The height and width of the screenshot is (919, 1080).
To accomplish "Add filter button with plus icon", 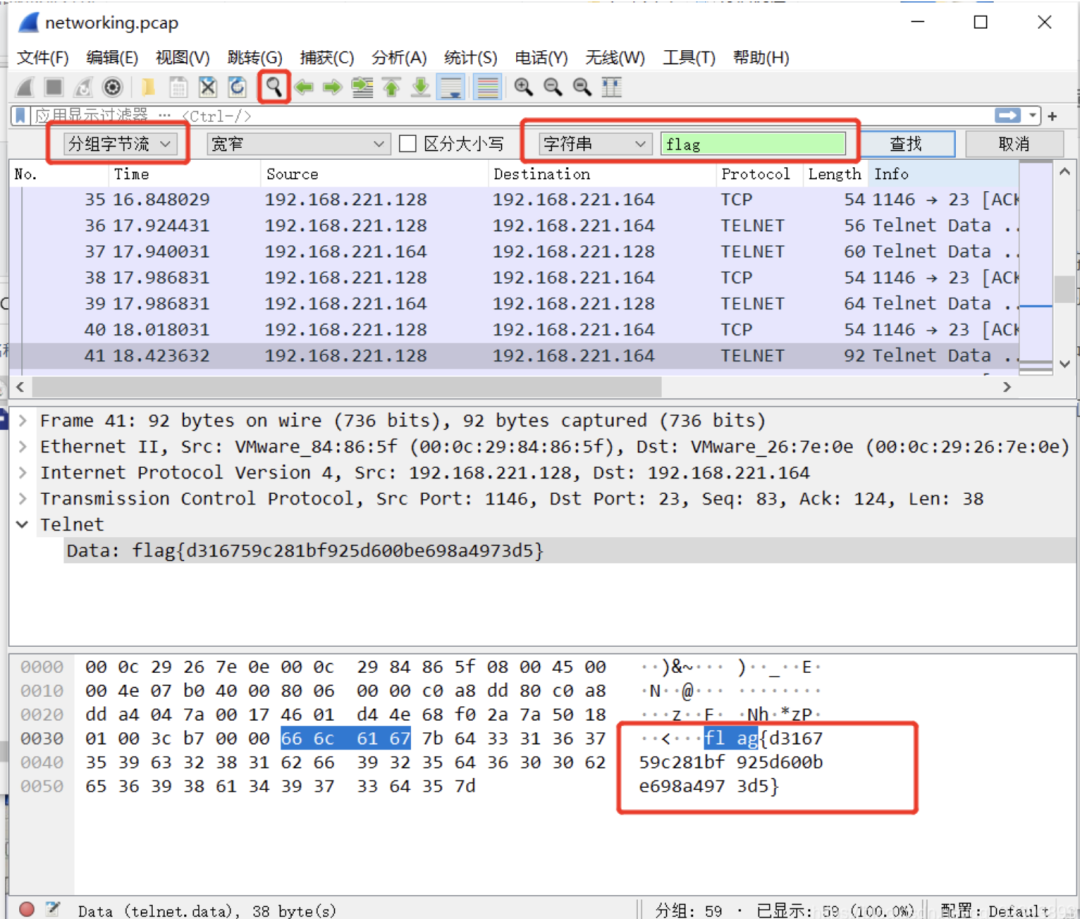I will (1052, 116).
